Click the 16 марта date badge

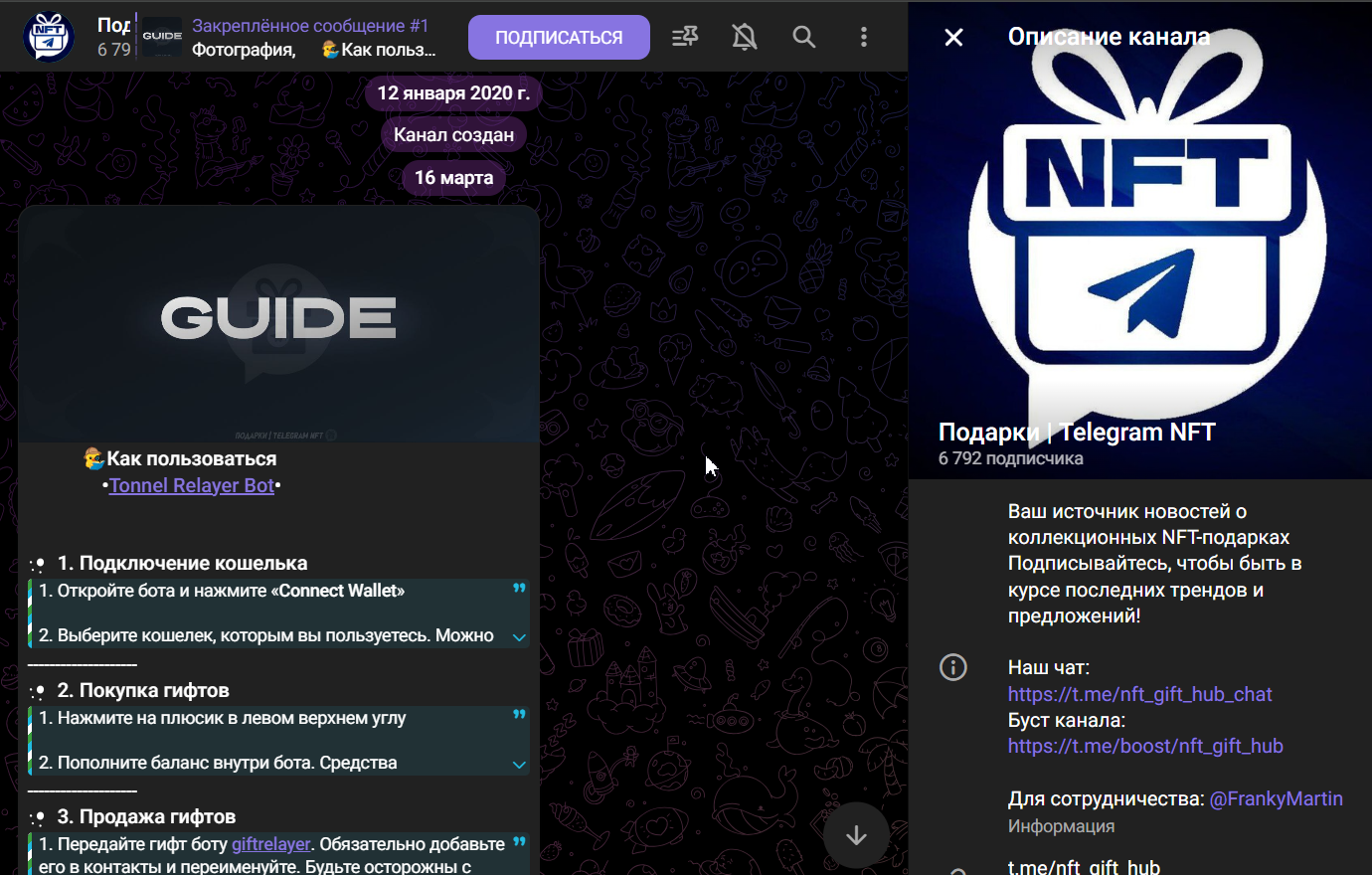pos(453,178)
